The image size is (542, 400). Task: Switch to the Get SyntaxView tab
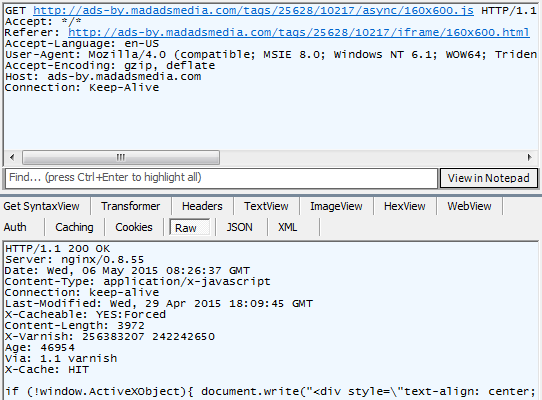coord(41,206)
